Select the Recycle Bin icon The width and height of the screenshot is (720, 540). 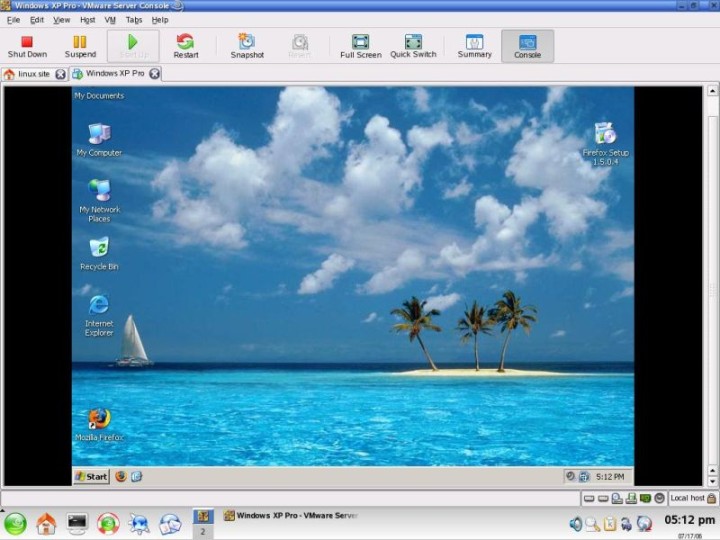click(99, 253)
